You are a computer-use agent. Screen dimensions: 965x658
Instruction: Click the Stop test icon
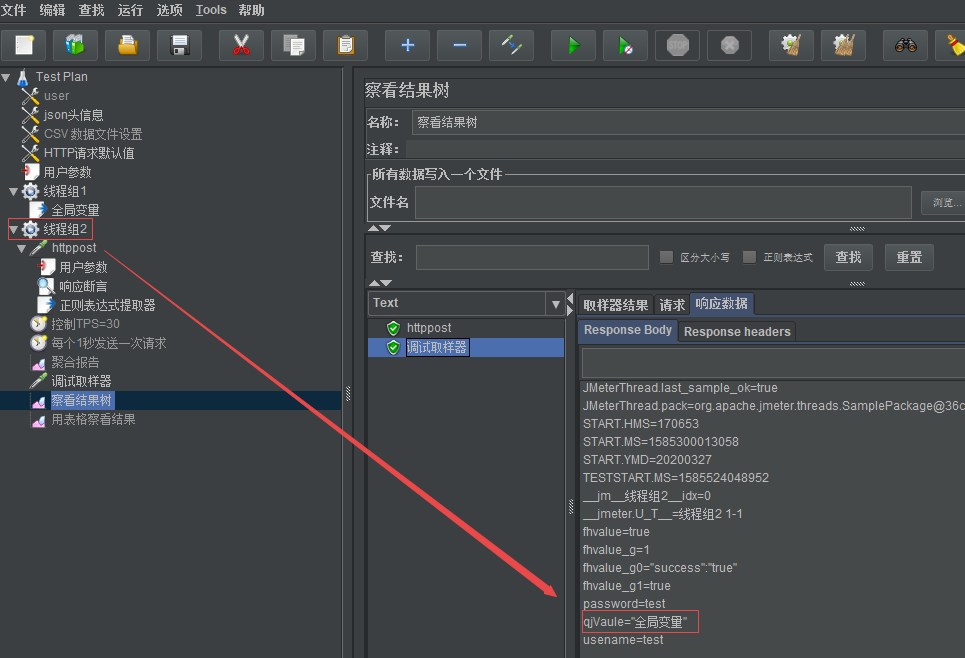click(x=678, y=45)
